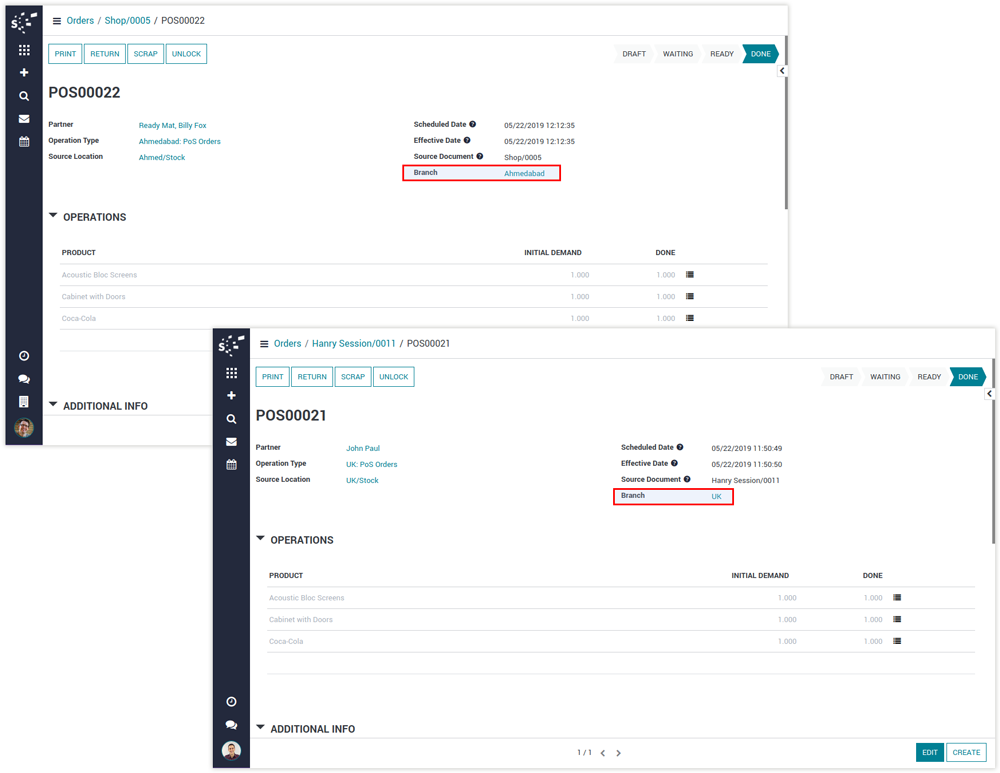The width and height of the screenshot is (1000, 773).
Task: Select Ready status stage in POS00021 window
Action: point(929,377)
